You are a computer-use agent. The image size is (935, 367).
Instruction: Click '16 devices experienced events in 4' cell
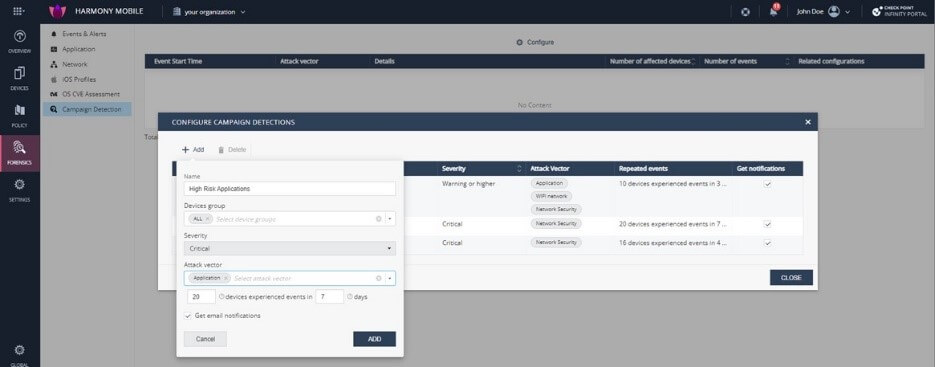point(672,242)
